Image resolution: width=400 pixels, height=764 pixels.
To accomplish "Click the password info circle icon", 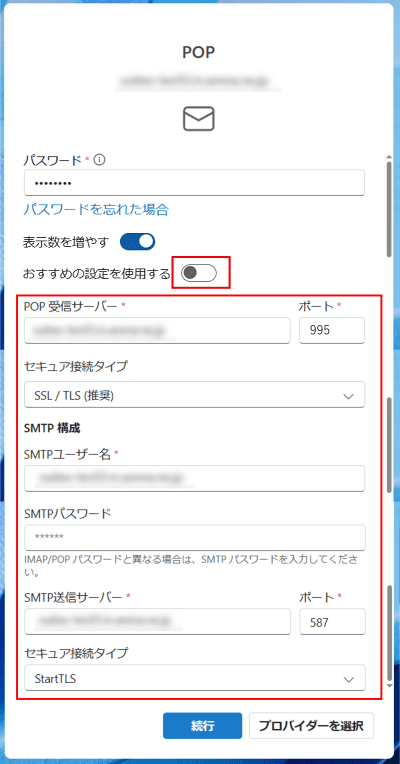I will 100,159.
